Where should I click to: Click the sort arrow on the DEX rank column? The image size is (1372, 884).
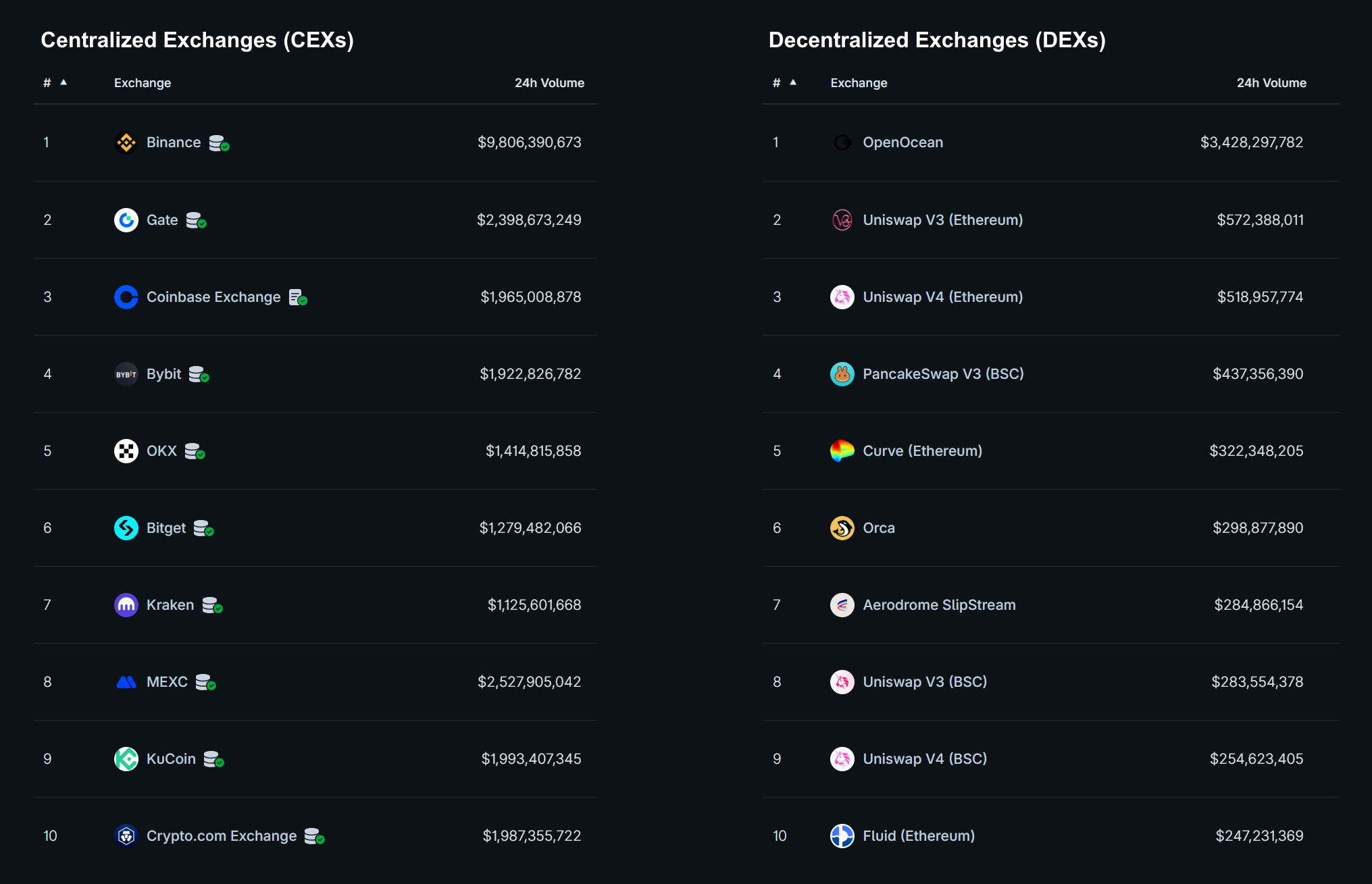(x=794, y=81)
